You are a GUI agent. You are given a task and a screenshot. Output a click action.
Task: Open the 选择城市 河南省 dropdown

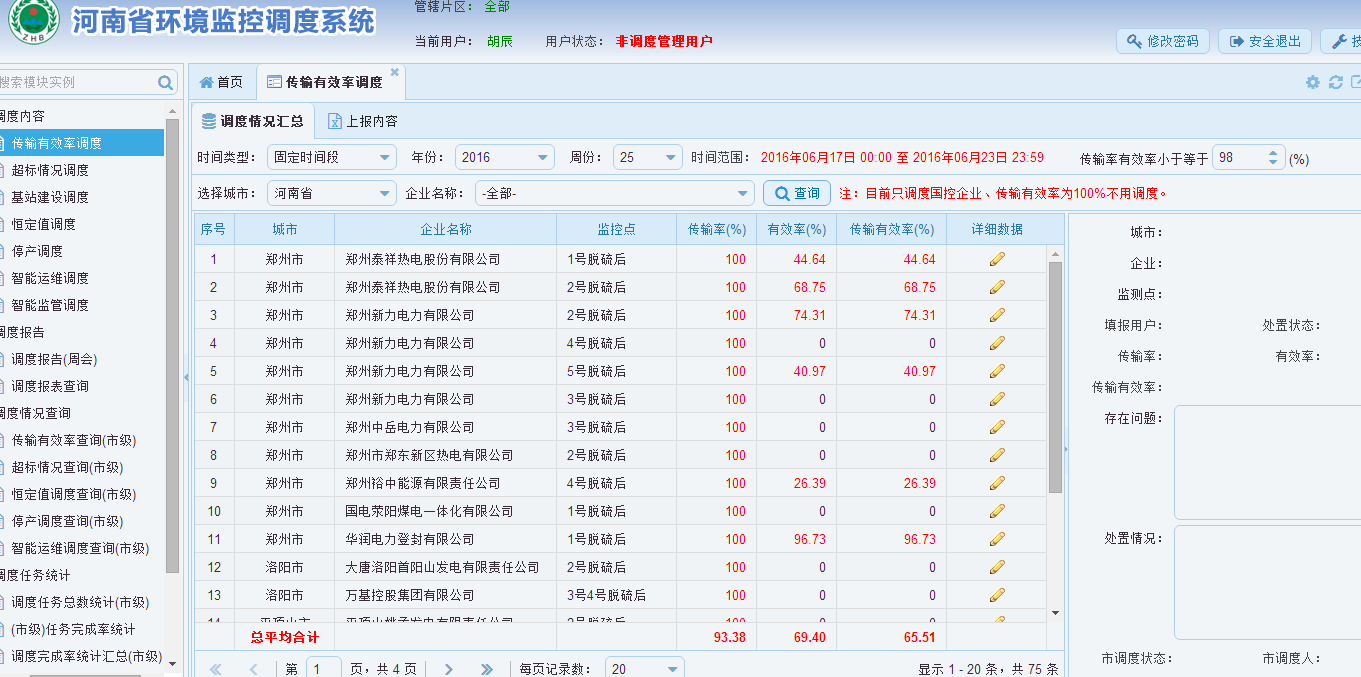[386, 194]
